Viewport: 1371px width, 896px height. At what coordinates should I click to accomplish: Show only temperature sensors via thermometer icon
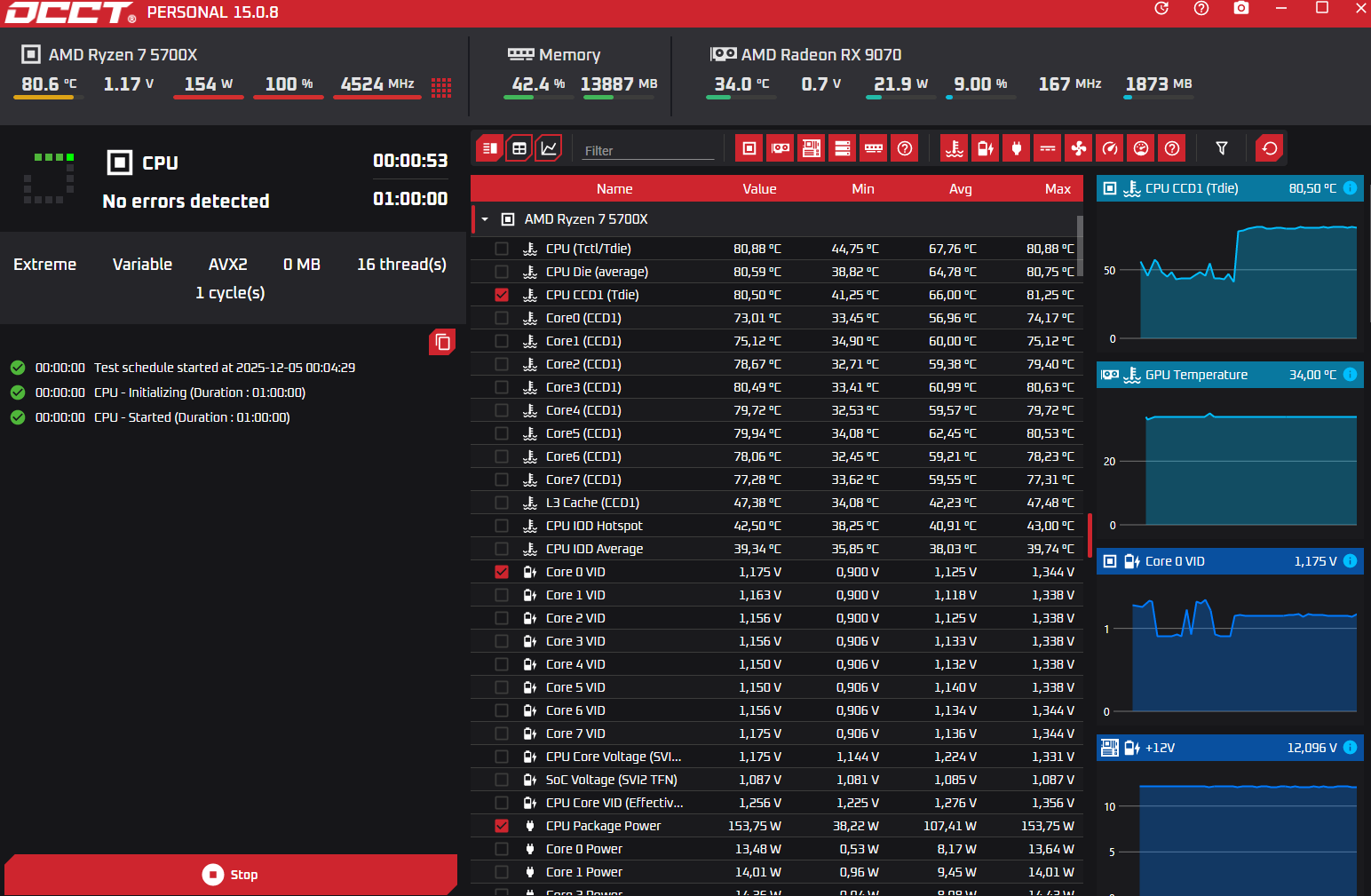pos(955,148)
